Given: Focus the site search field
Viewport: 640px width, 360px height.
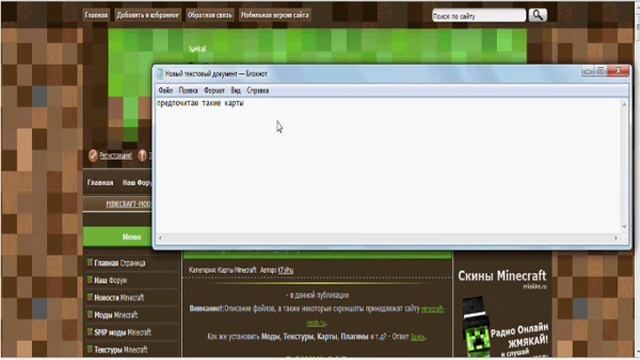Looking at the screenshot, I should (x=479, y=16).
